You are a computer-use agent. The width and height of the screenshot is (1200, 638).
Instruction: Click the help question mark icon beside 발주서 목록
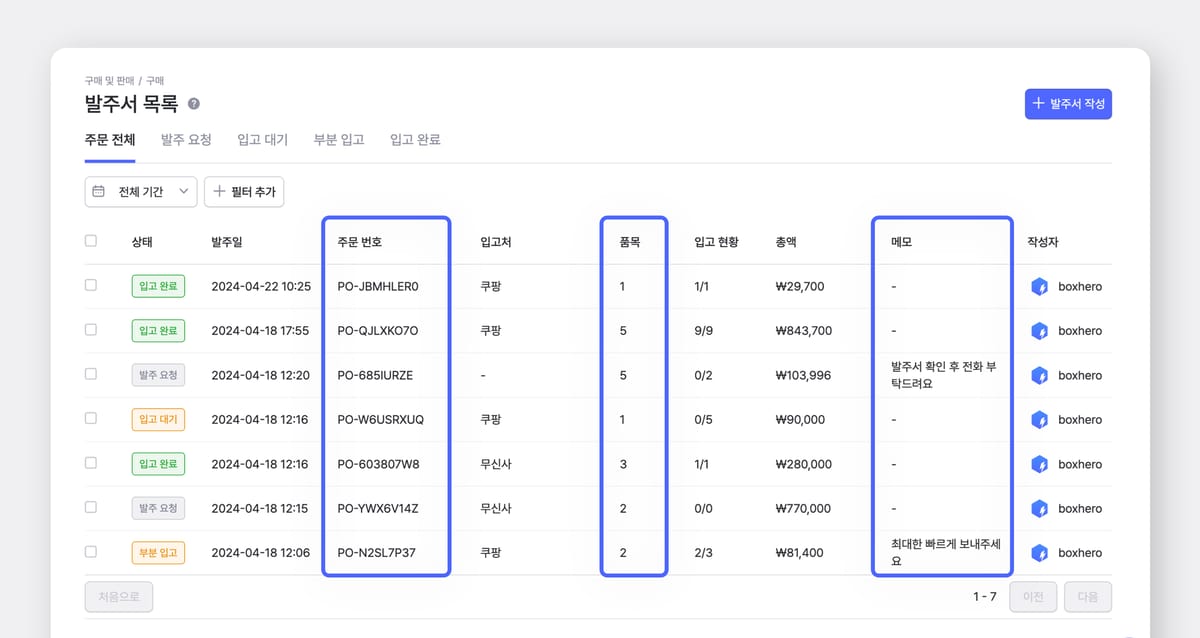pos(194,104)
